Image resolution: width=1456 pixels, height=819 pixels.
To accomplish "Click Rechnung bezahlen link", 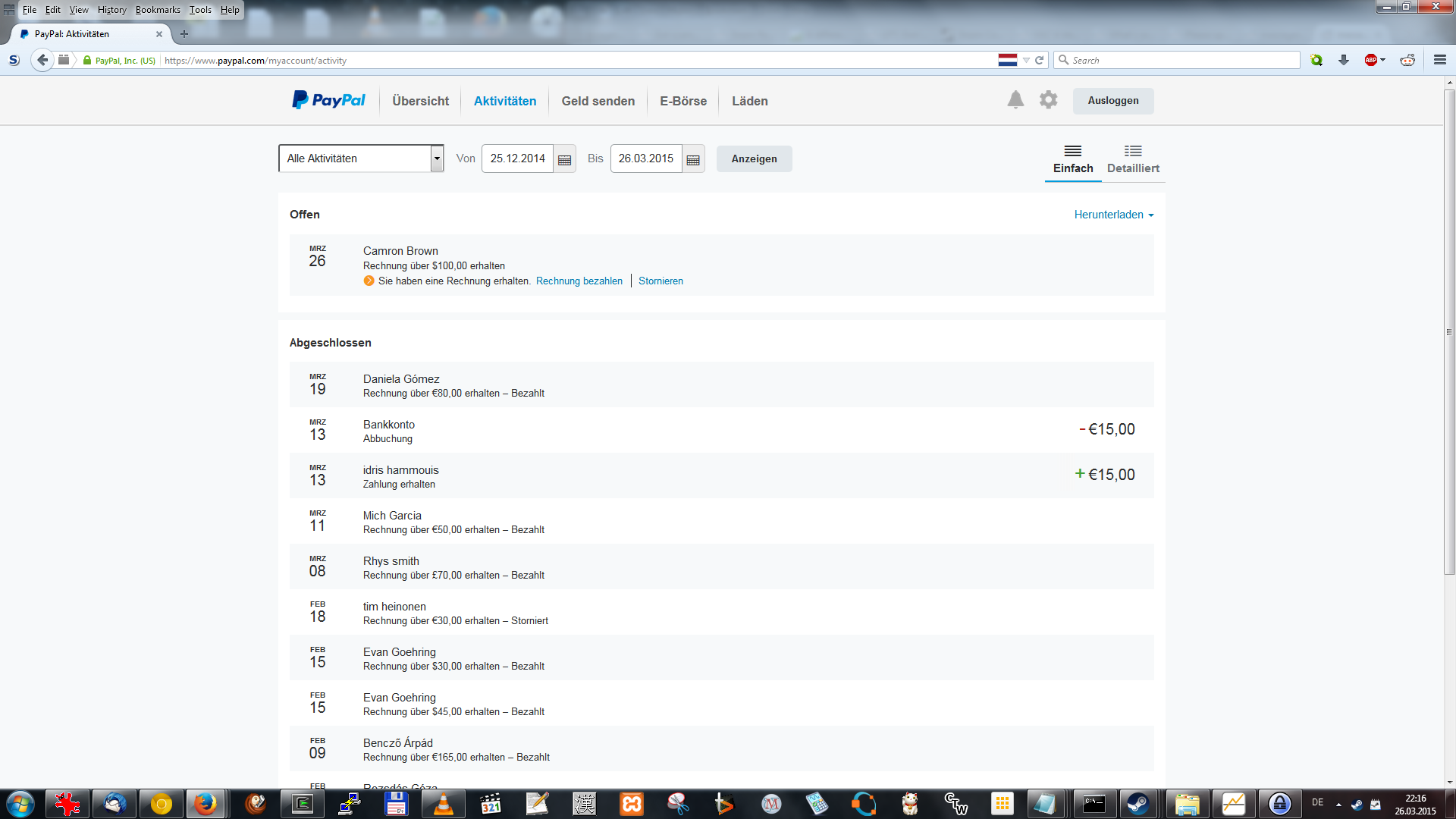I will click(x=579, y=281).
